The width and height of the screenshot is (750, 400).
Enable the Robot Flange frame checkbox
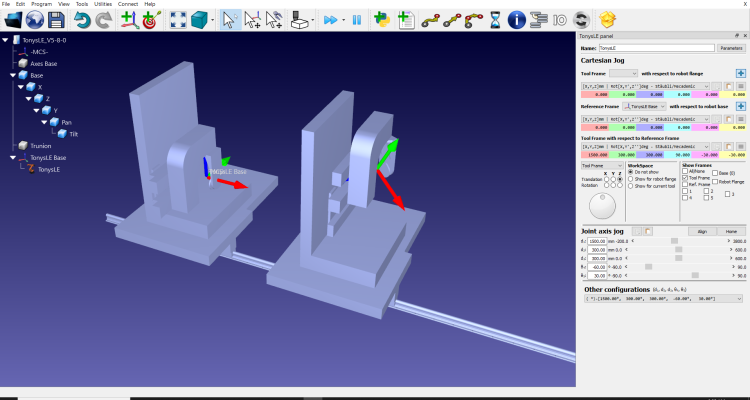pos(715,182)
